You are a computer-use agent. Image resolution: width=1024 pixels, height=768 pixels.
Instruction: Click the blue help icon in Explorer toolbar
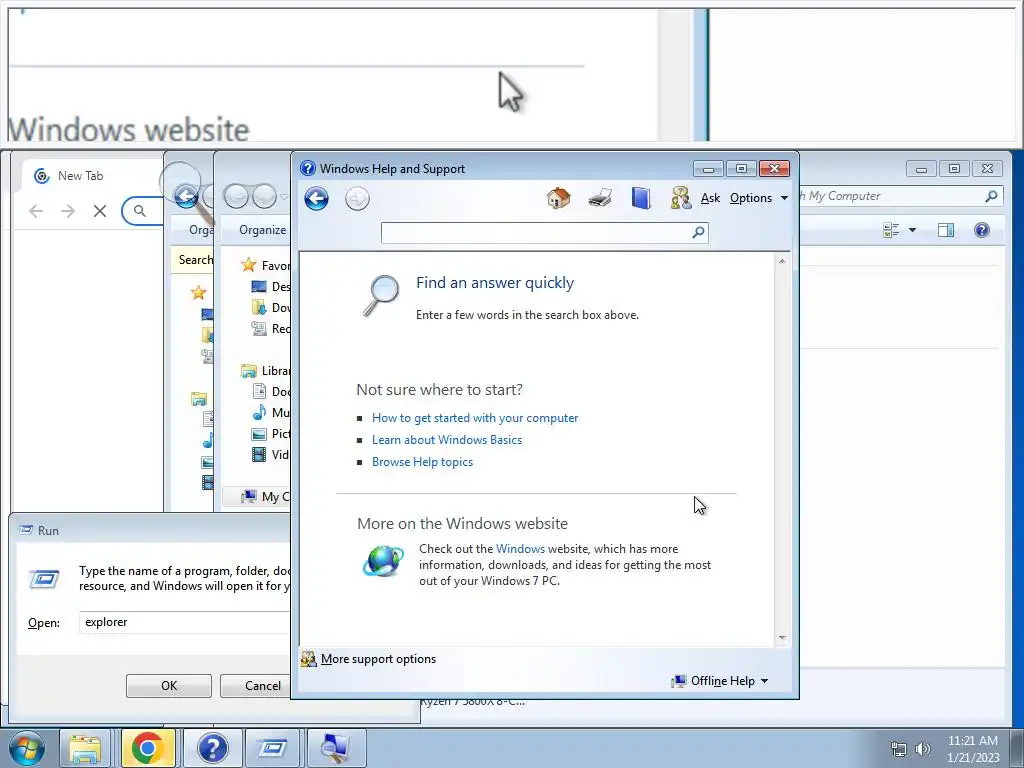[982, 230]
